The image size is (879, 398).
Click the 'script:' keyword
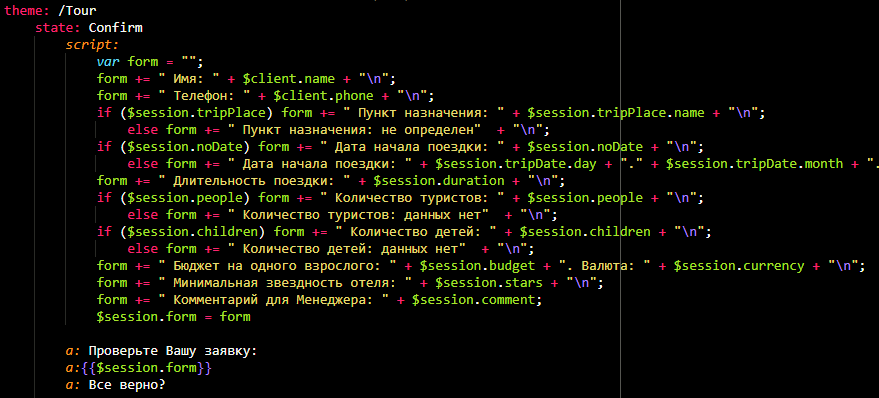point(92,45)
